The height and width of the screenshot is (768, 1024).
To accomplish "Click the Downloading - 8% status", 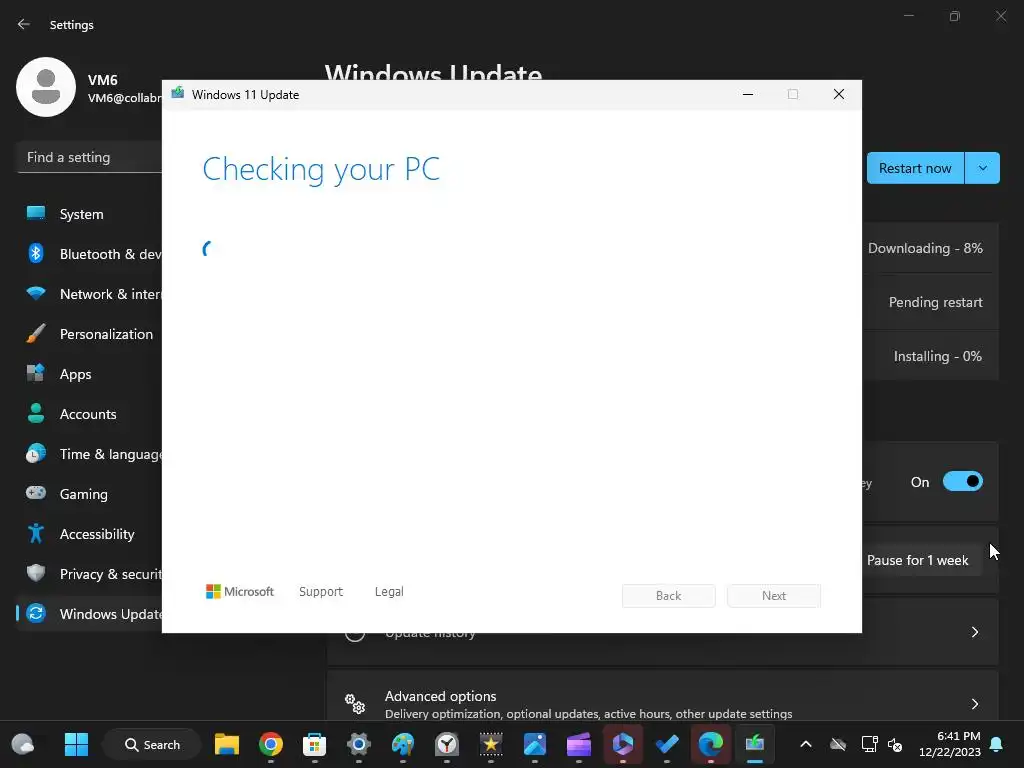I will coord(925,248).
